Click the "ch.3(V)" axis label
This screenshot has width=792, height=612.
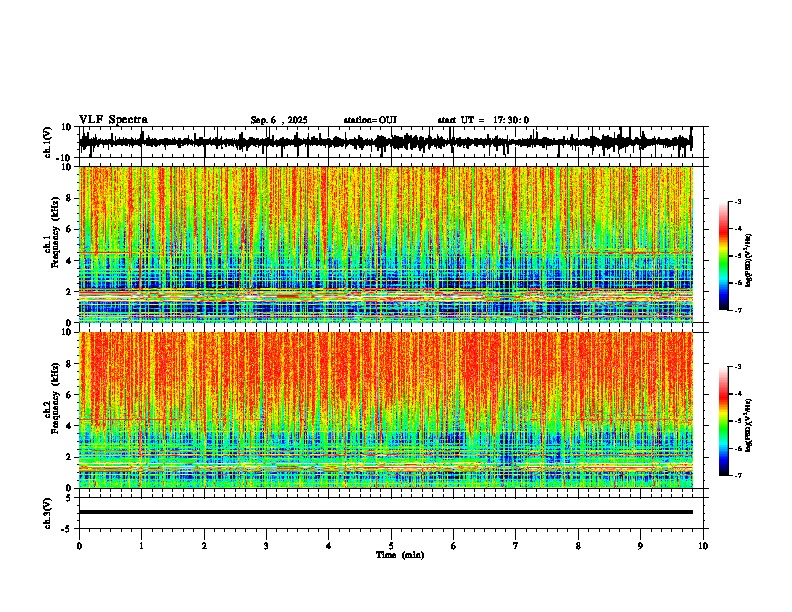(x=47, y=513)
